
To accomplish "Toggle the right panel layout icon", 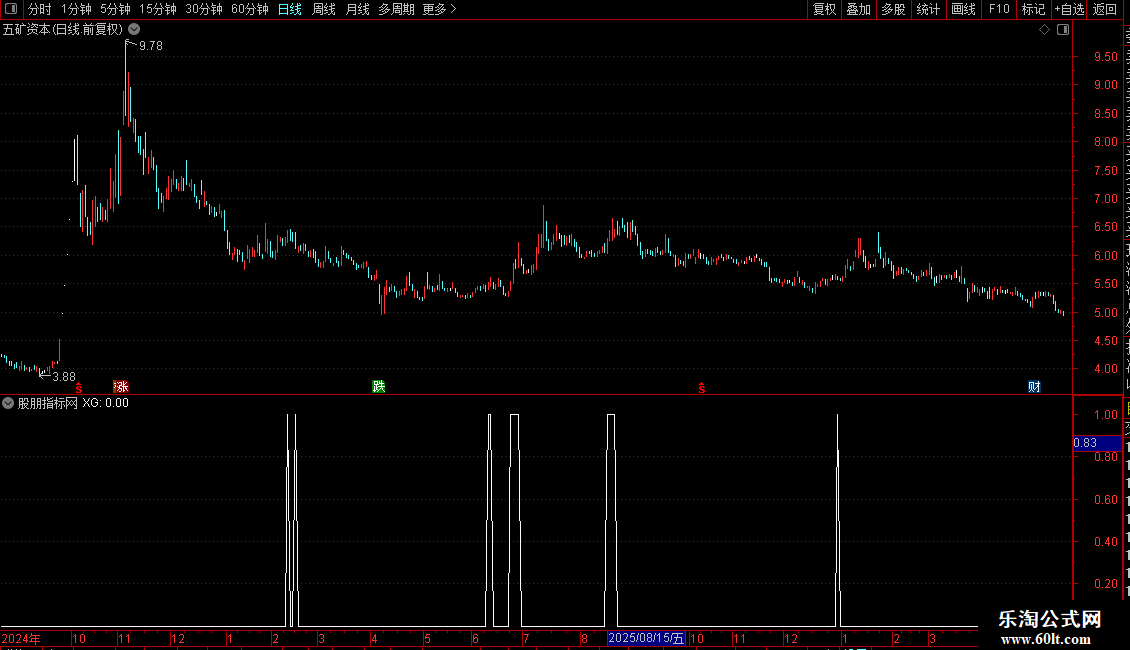I will 1063,30.
